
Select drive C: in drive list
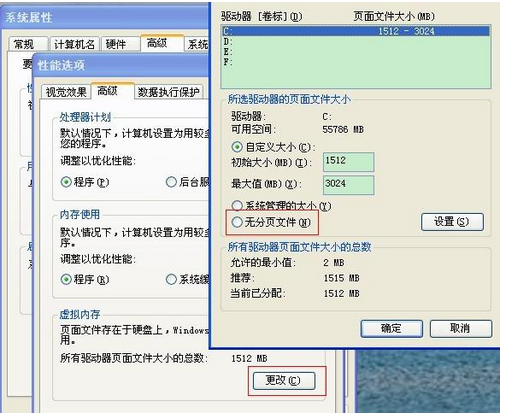pyautogui.click(x=356, y=31)
